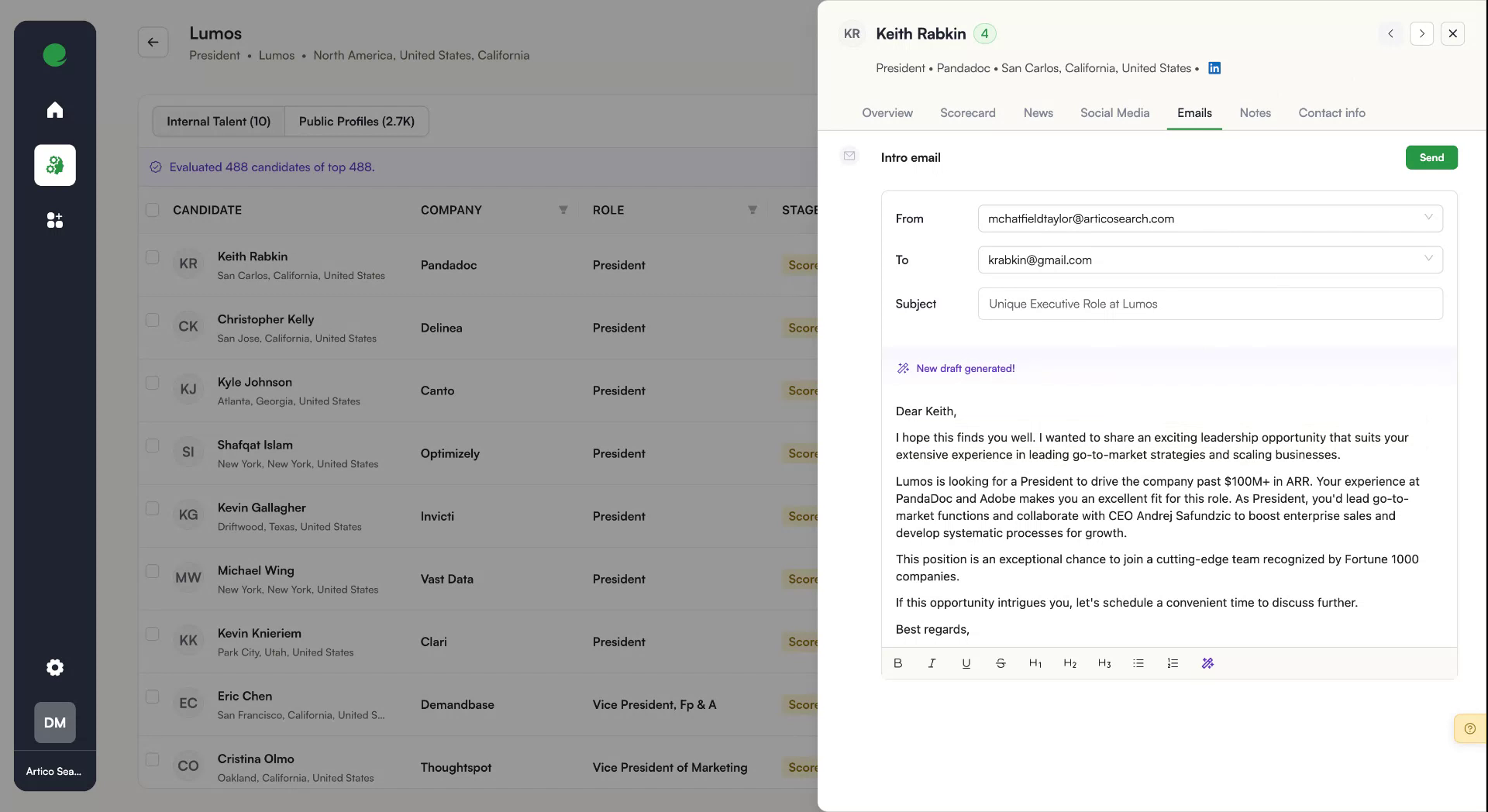This screenshot has width=1488, height=812.
Task: Toggle italic formatting in editor
Action: click(x=932, y=663)
